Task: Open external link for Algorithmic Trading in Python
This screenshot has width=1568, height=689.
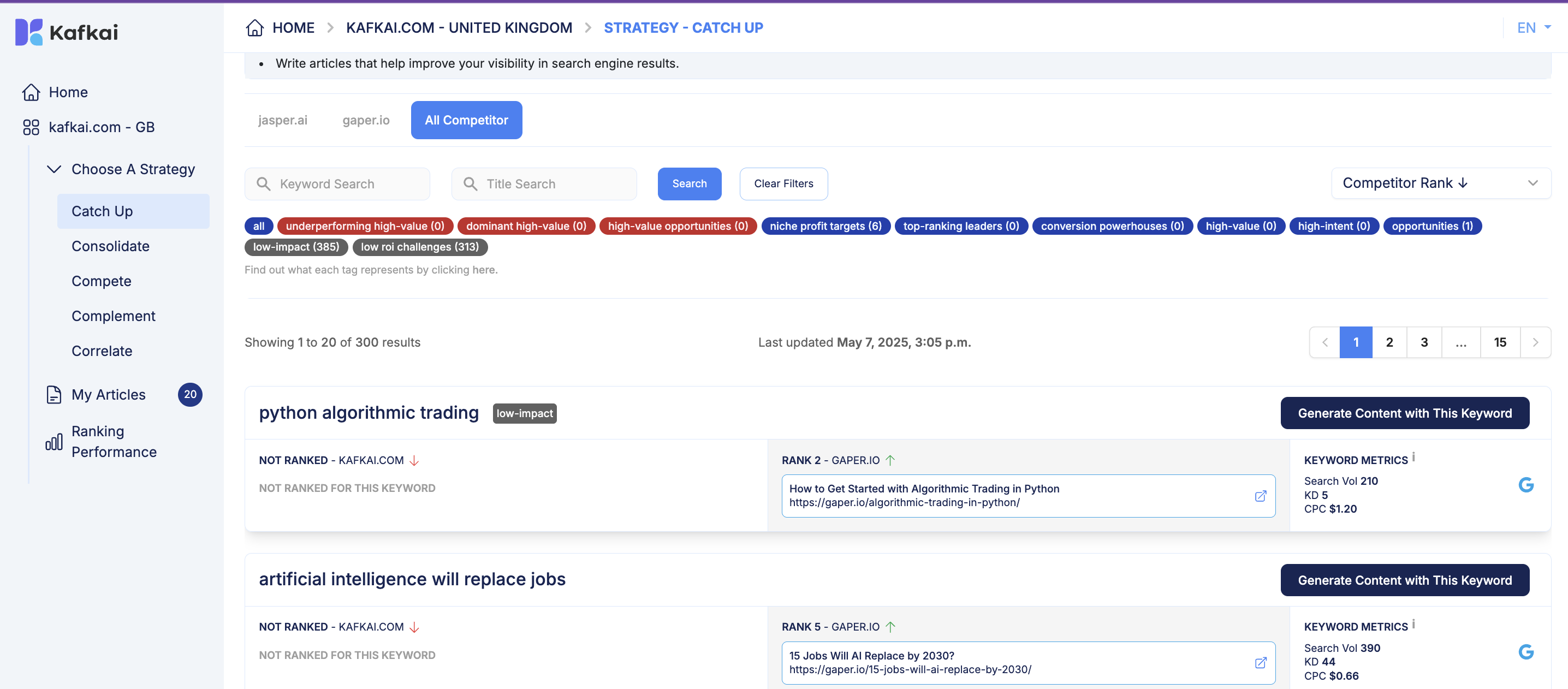Action: pos(1261,495)
